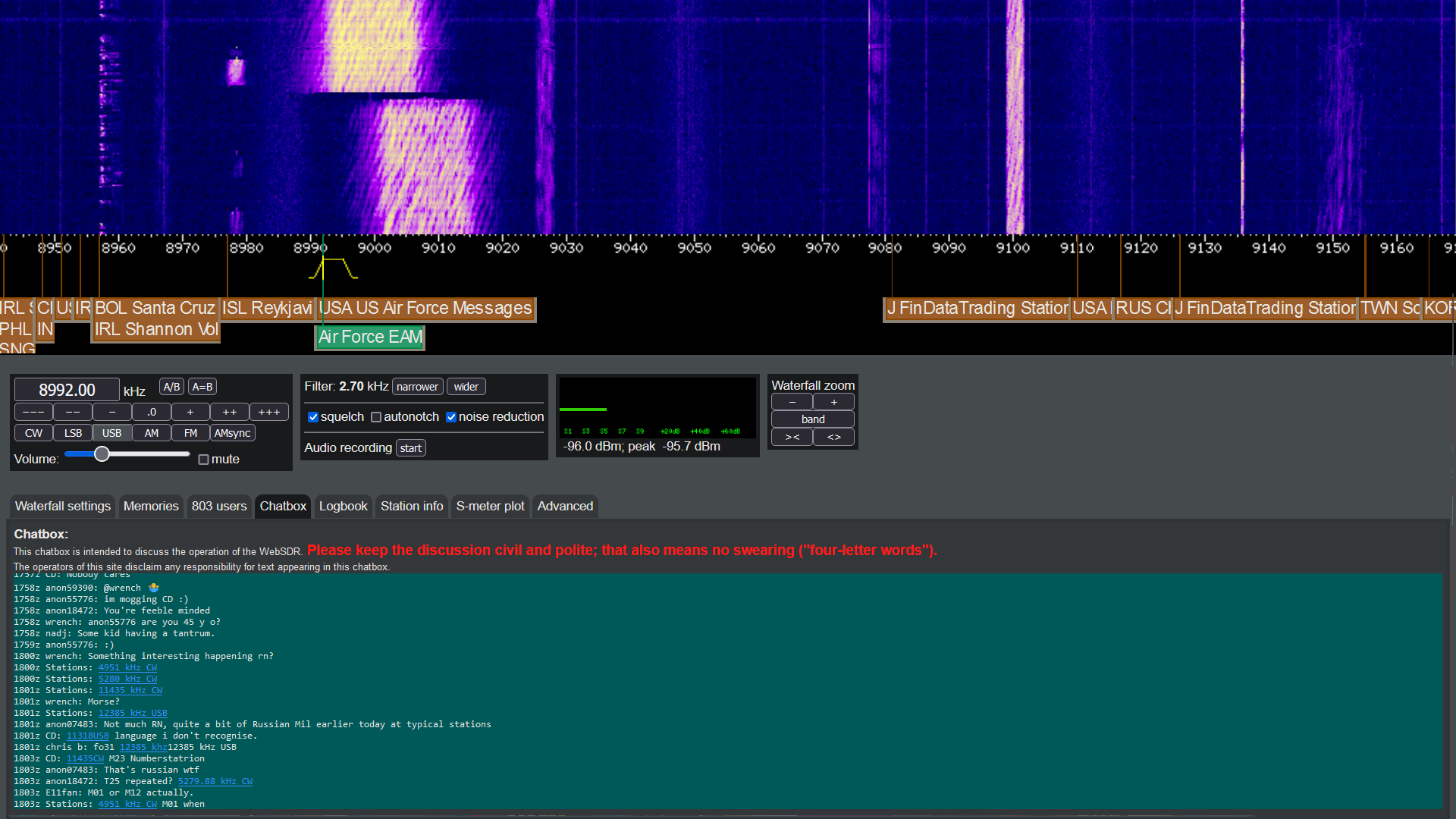This screenshot has width=1456, height=819.
Task: Toggle the mute checkbox
Action: (203, 460)
